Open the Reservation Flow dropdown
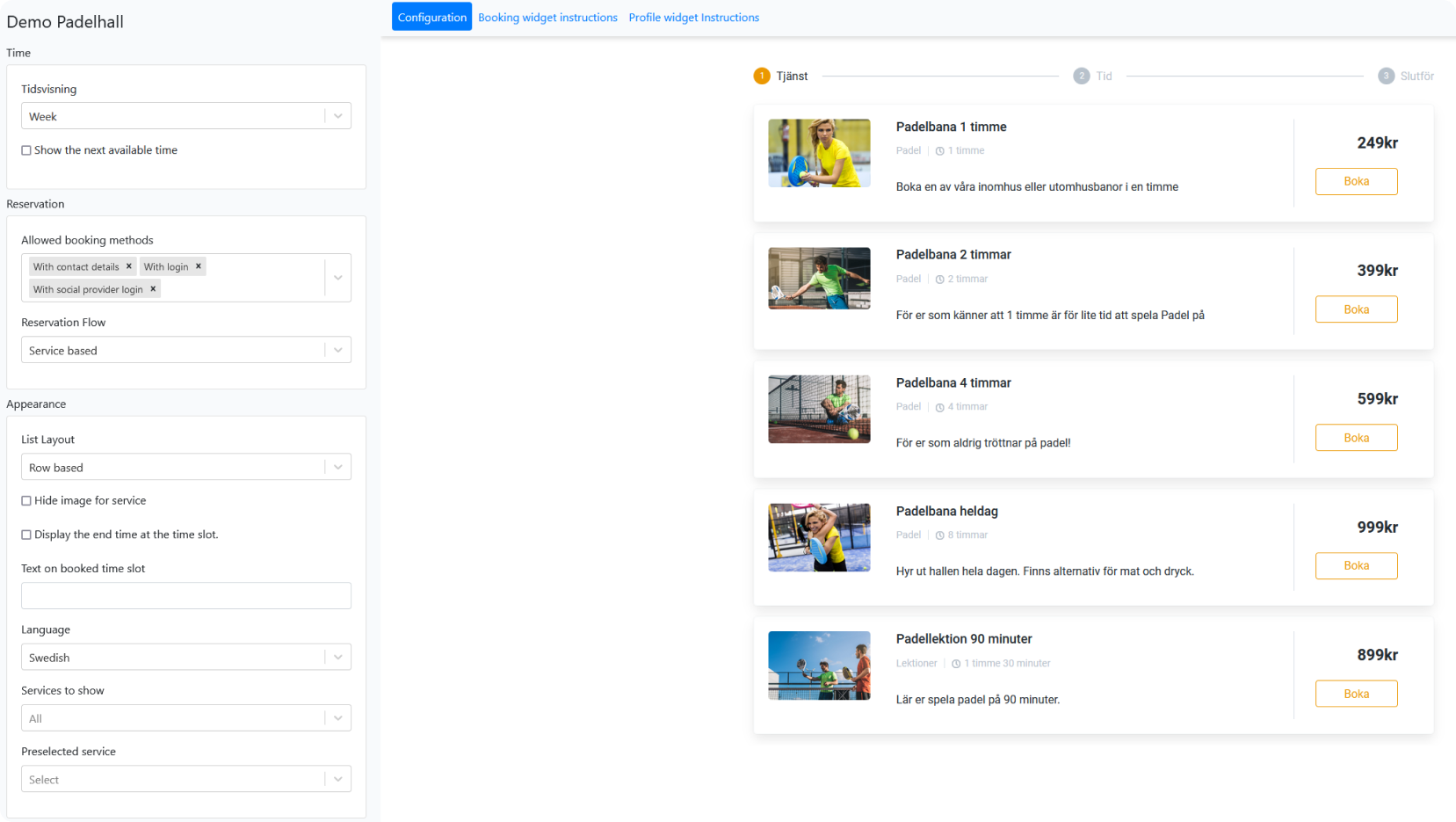Screen dimensions: 1456x822 pos(186,350)
